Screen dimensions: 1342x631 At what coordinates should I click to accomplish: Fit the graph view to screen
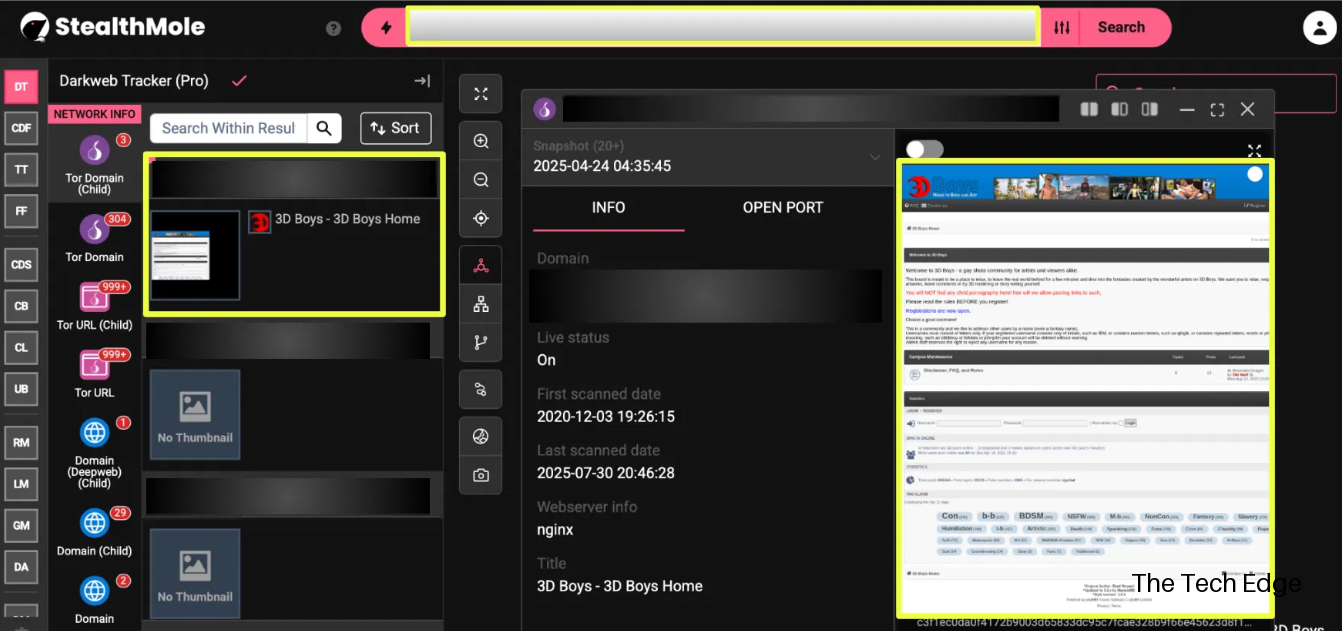pos(481,94)
